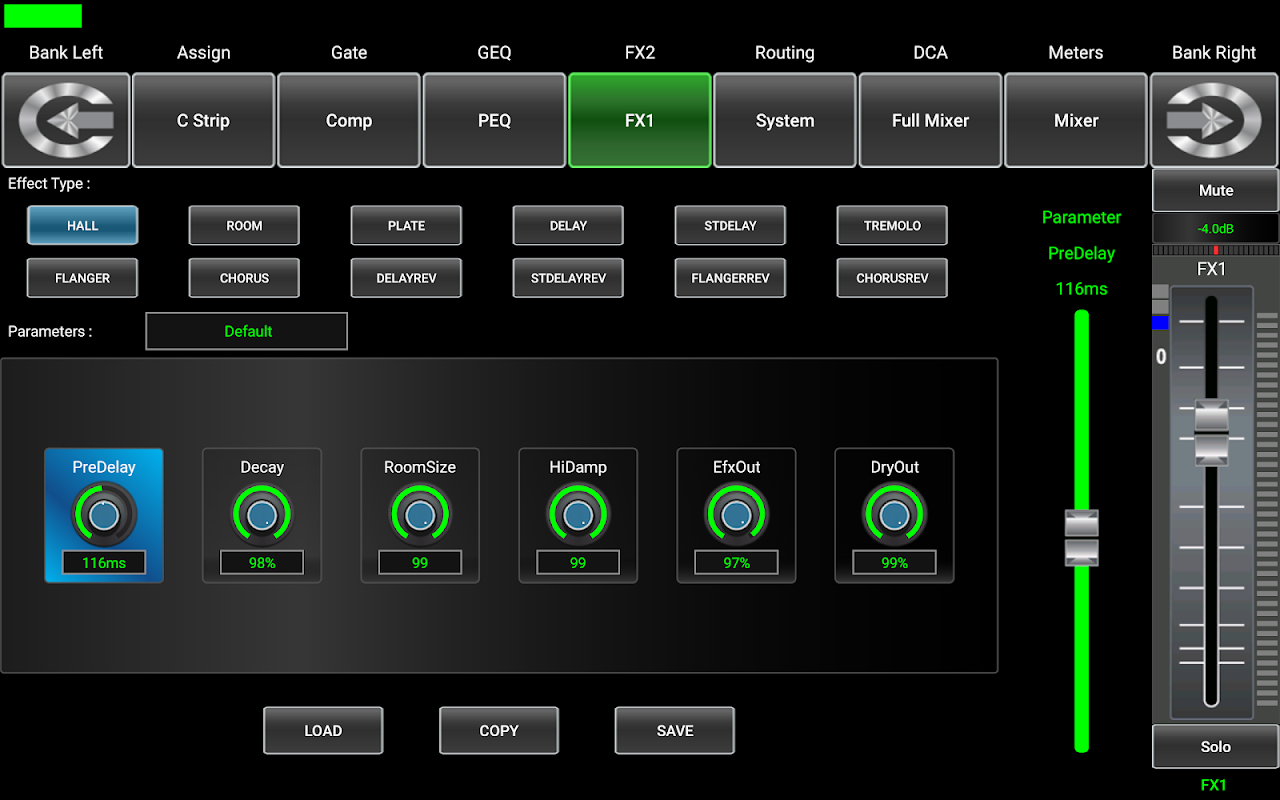The image size is (1280, 800).
Task: Click the 99 HiDamp value box
Action: point(578,563)
